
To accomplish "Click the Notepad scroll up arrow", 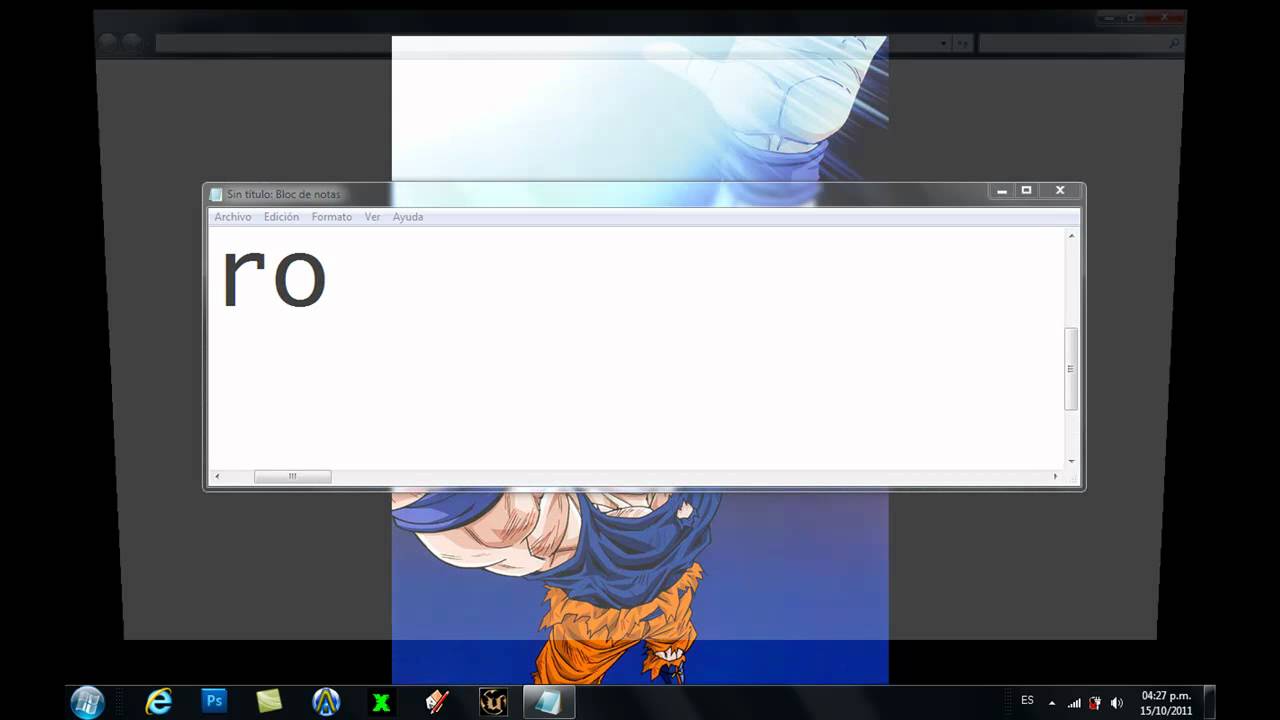I will 1071,236.
